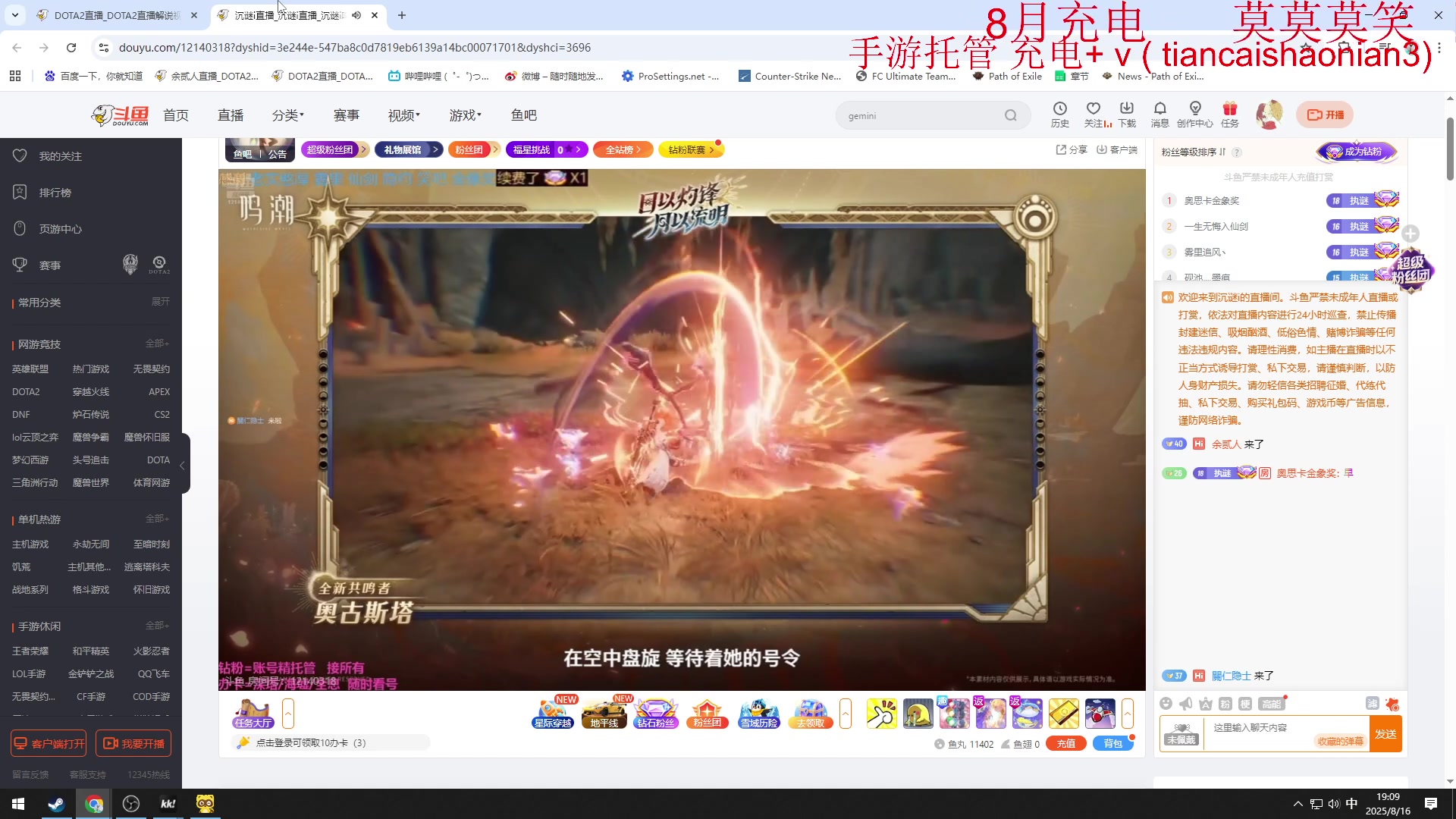Open the 雪域历险 penguin icon
Image resolution: width=1456 pixels, height=819 pixels.
(759, 714)
